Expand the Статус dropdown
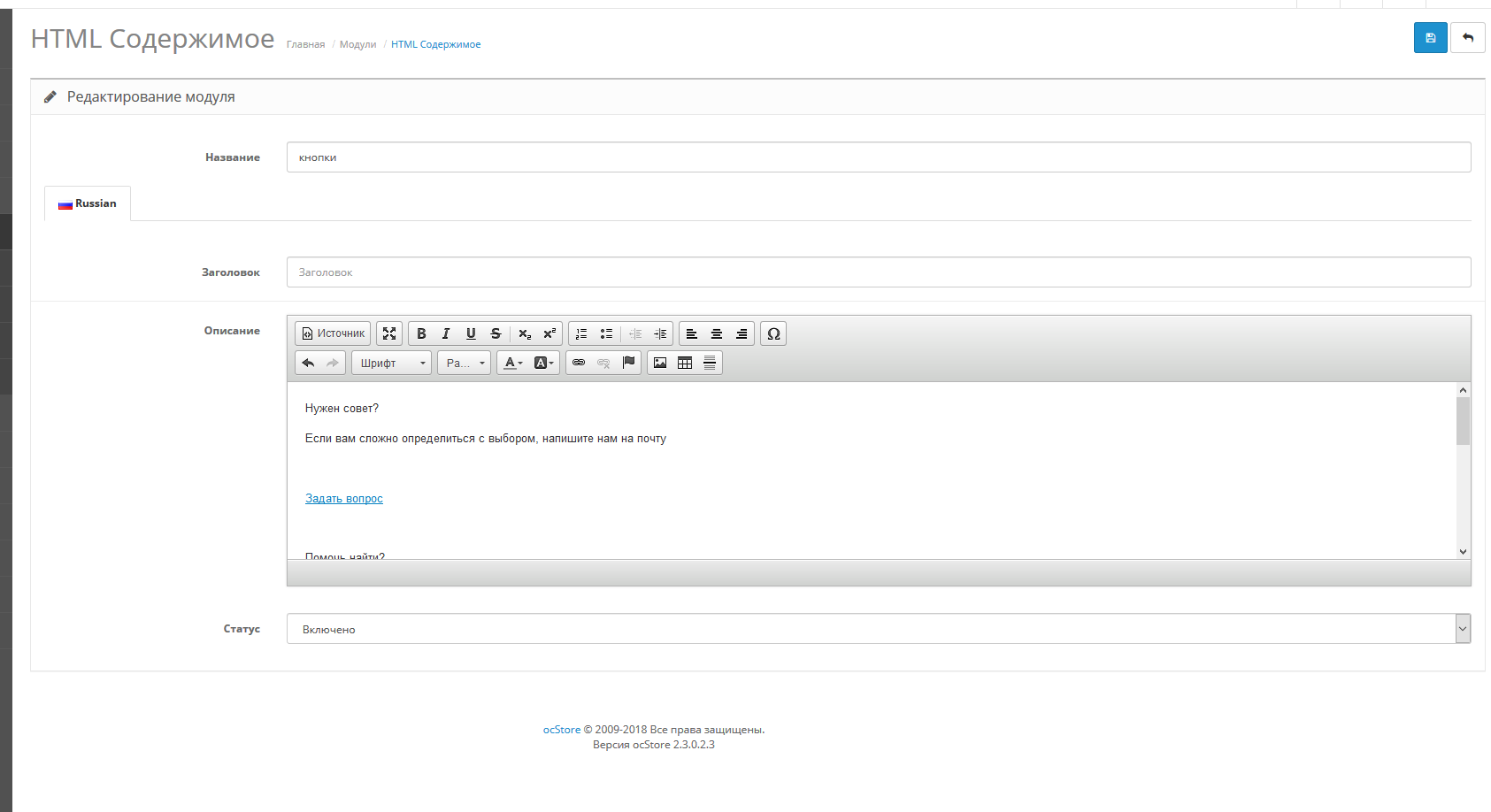 coord(878,629)
